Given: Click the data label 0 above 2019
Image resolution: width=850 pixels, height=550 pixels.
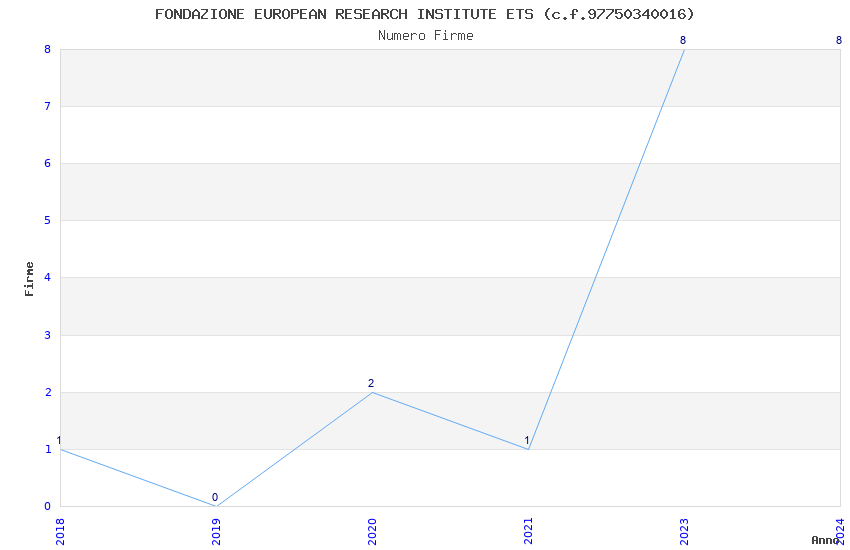Looking at the screenshot, I should (x=215, y=497).
